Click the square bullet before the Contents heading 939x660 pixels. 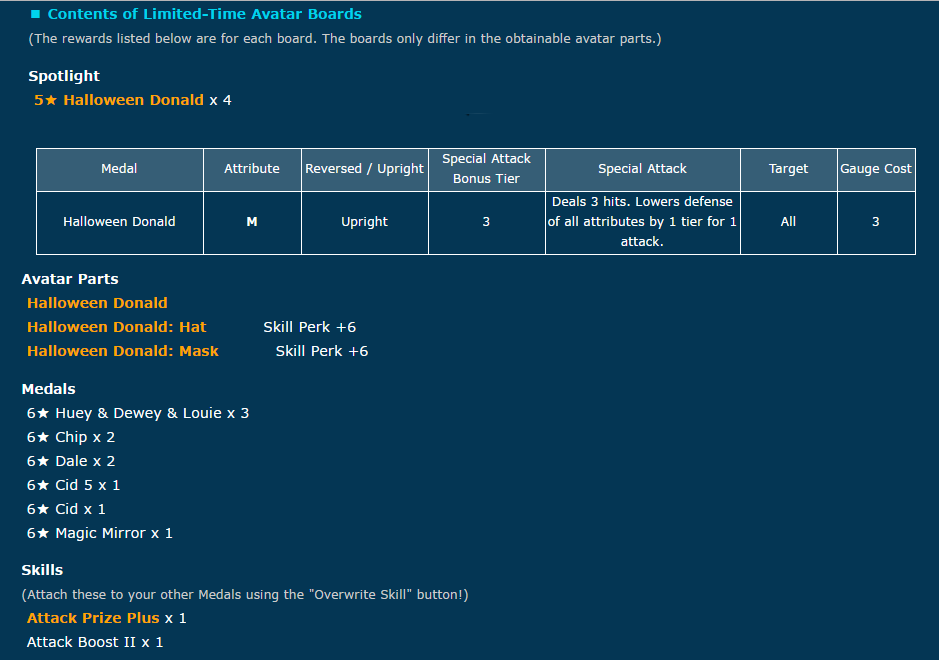point(35,15)
